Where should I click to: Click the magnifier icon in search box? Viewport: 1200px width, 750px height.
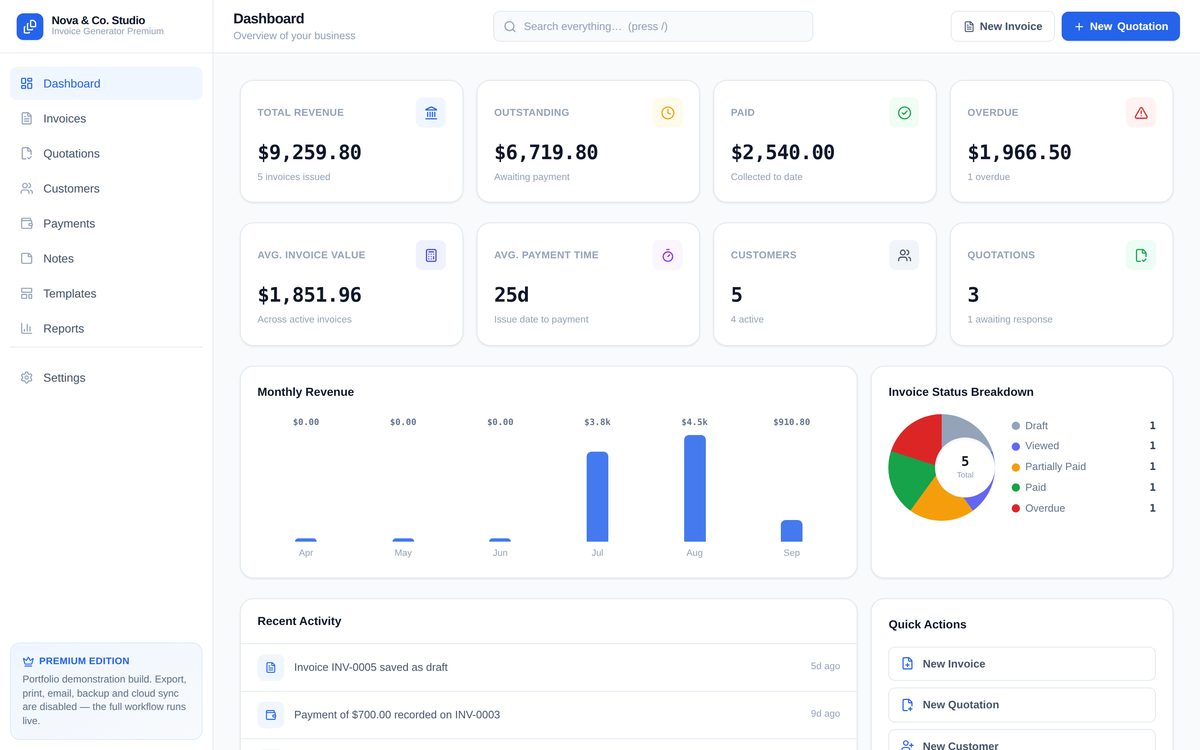(x=510, y=27)
